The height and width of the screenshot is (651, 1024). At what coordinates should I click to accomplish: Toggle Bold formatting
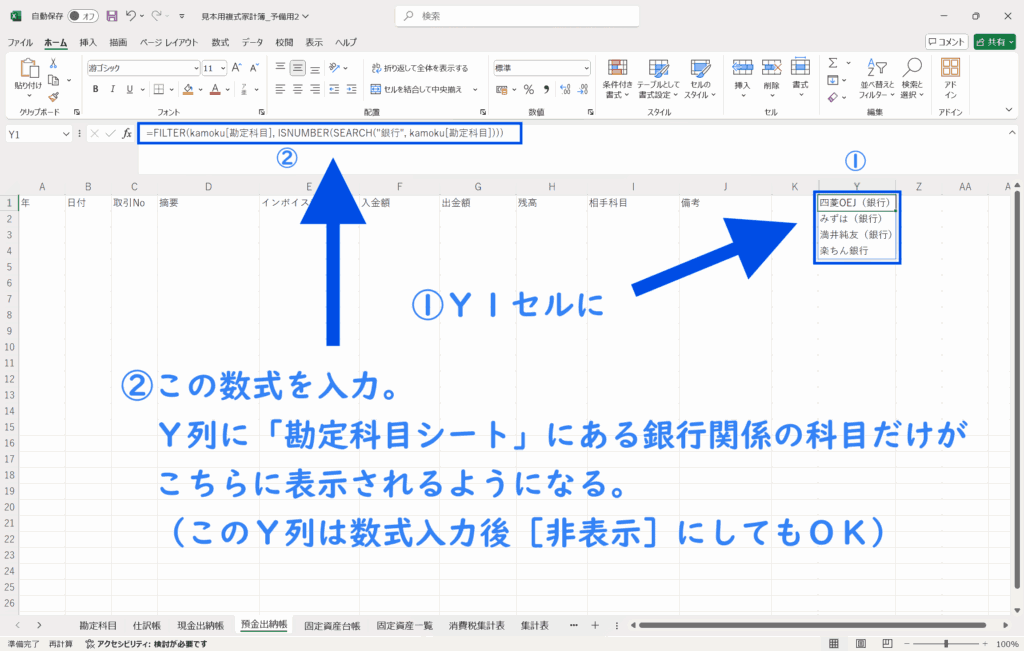[x=95, y=89]
